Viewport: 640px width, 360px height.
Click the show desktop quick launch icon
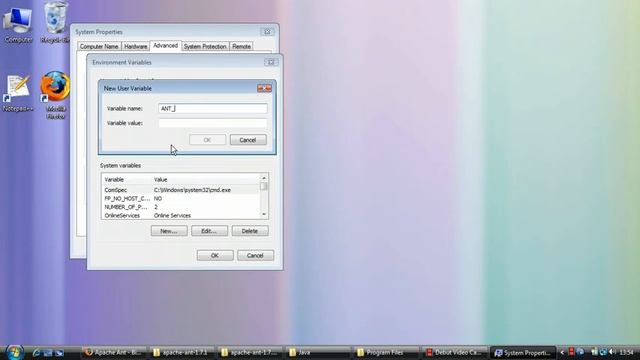click(48, 353)
